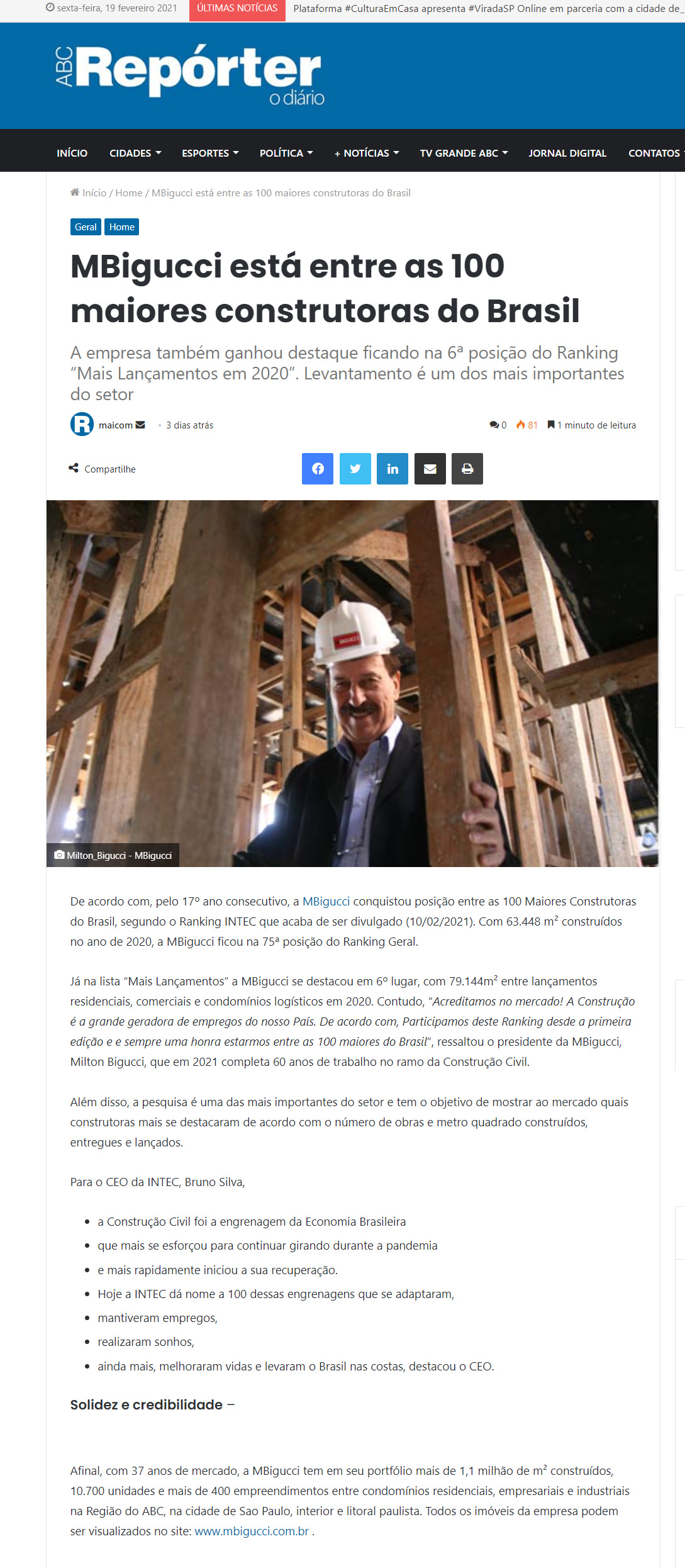Open JORNAL DIGITAL menu item

pos(567,153)
